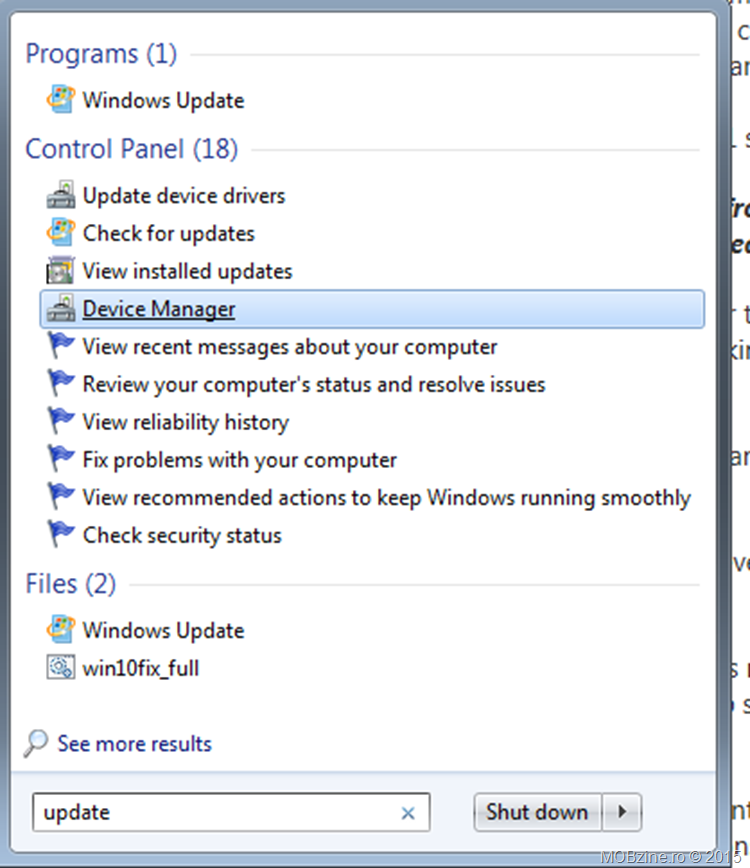Click the Update device drivers icon
The width and height of the screenshot is (750, 868).
tap(61, 195)
